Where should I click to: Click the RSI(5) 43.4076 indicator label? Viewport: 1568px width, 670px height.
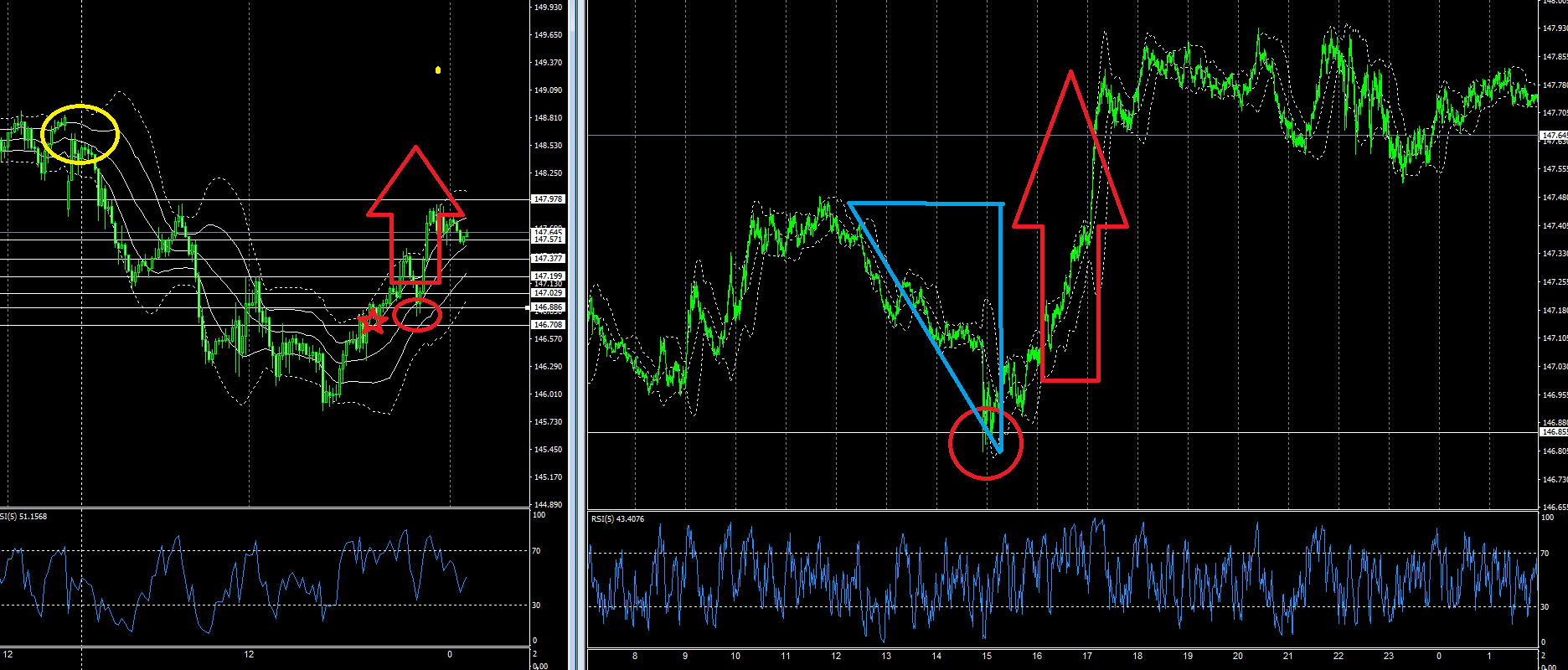(x=617, y=519)
